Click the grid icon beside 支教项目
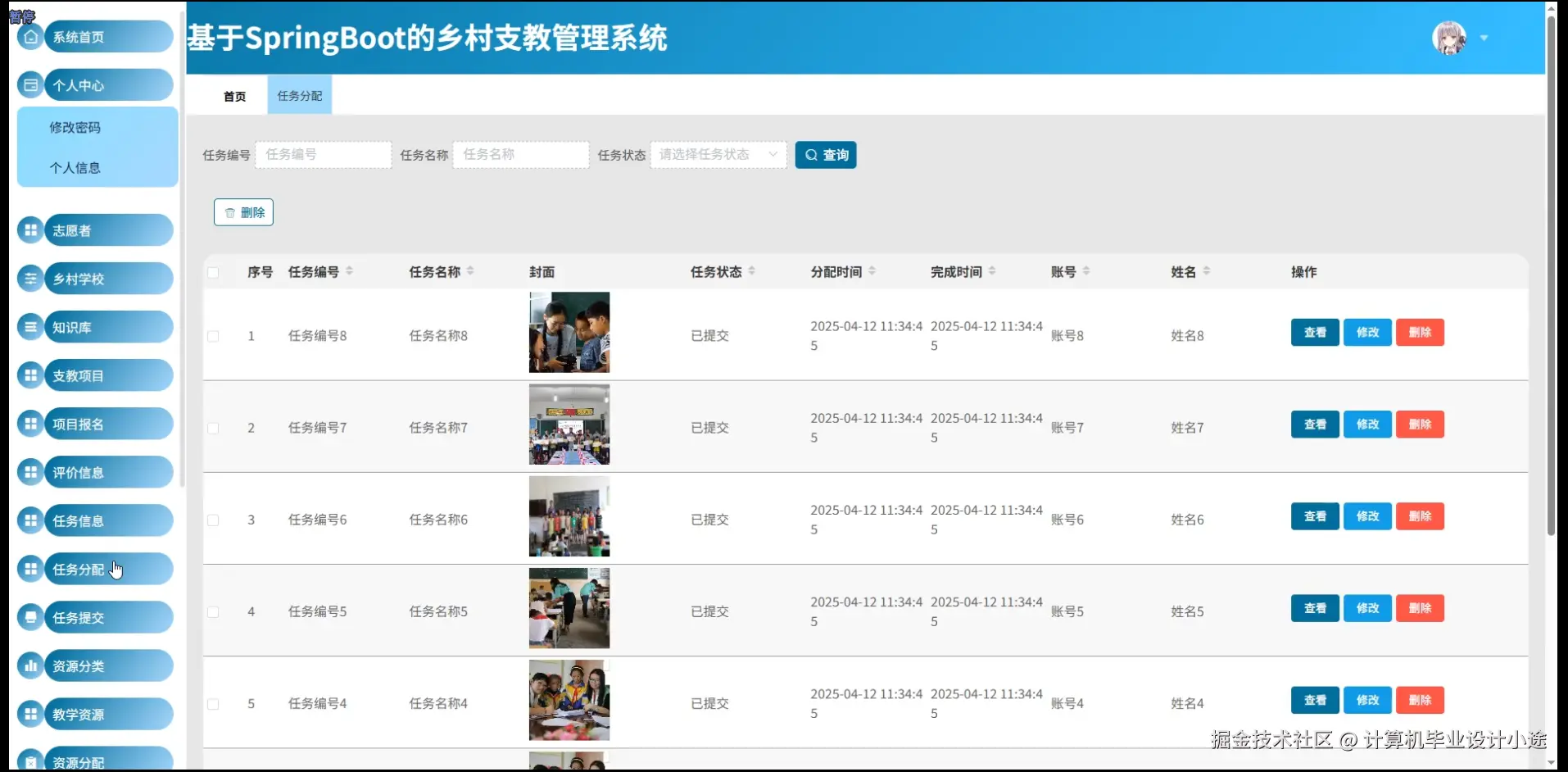This screenshot has width=1568, height=772. (x=30, y=375)
